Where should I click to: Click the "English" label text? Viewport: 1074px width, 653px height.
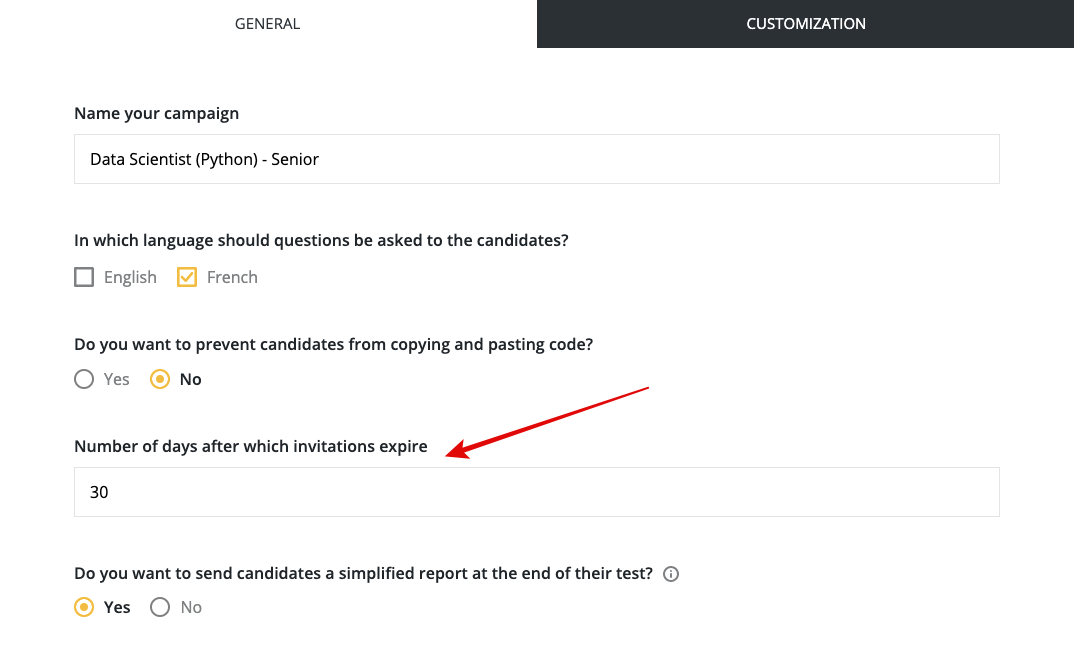(x=130, y=277)
